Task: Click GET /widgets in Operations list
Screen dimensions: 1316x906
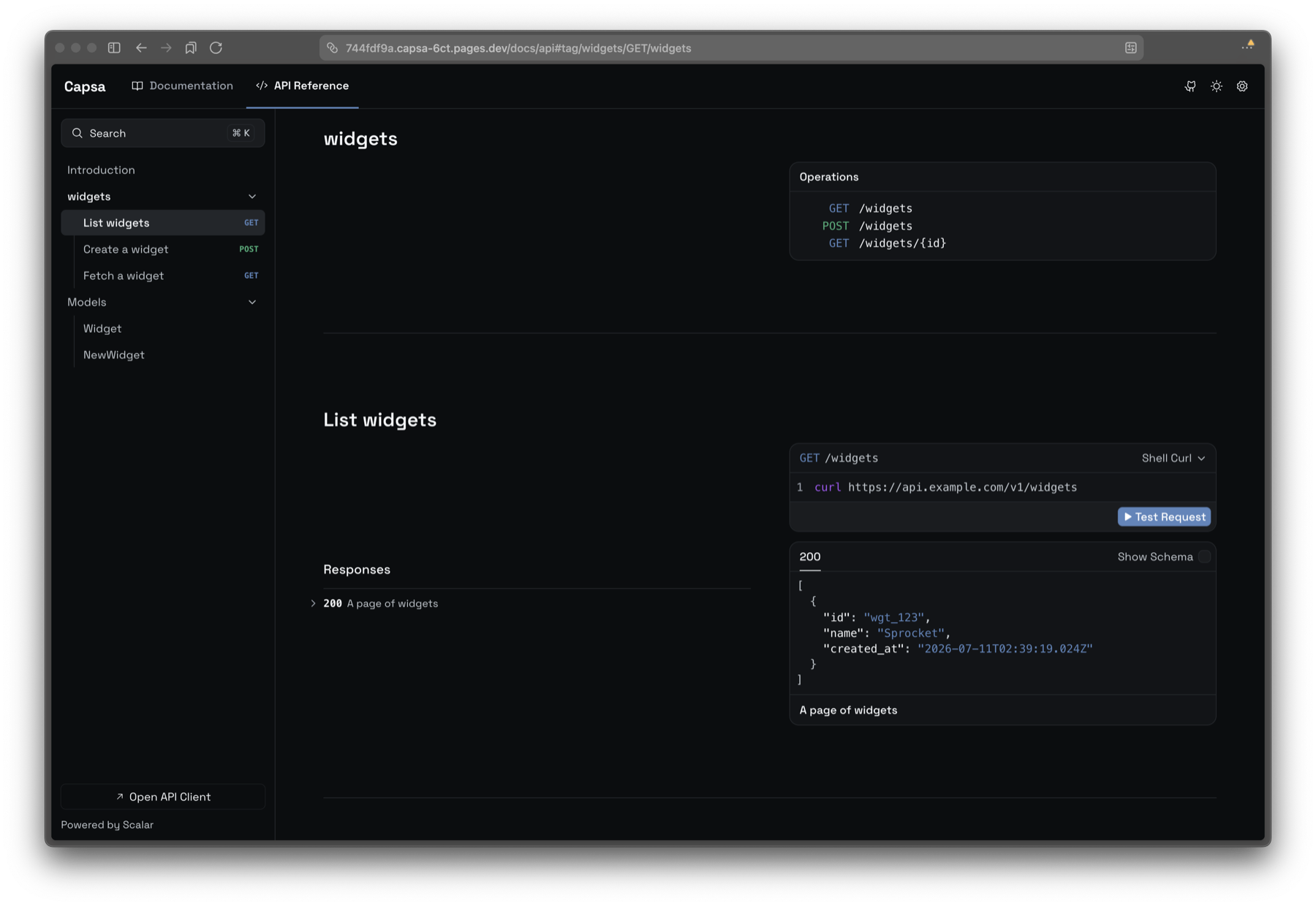Action: coord(870,208)
